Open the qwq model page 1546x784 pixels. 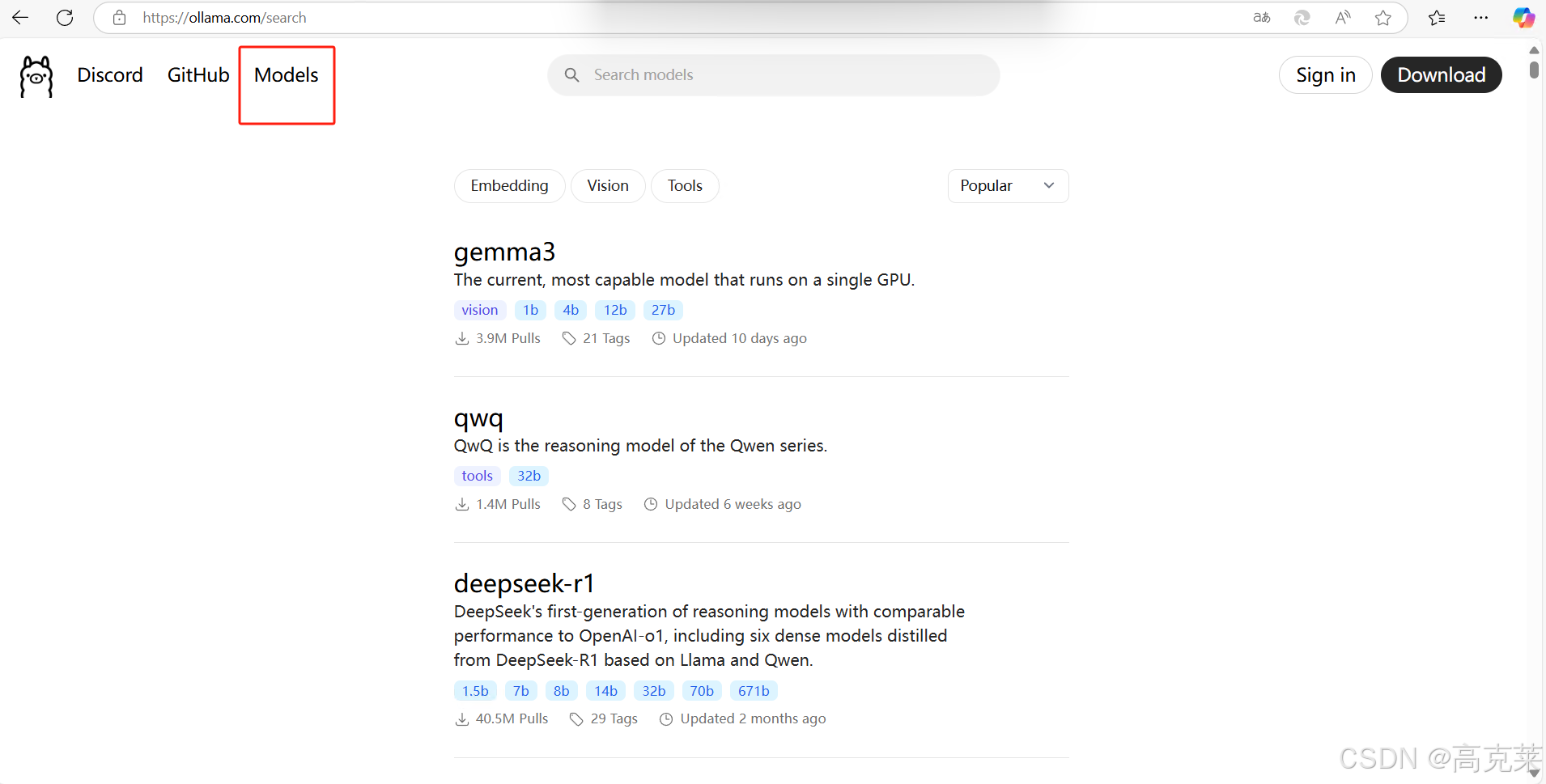click(x=478, y=417)
